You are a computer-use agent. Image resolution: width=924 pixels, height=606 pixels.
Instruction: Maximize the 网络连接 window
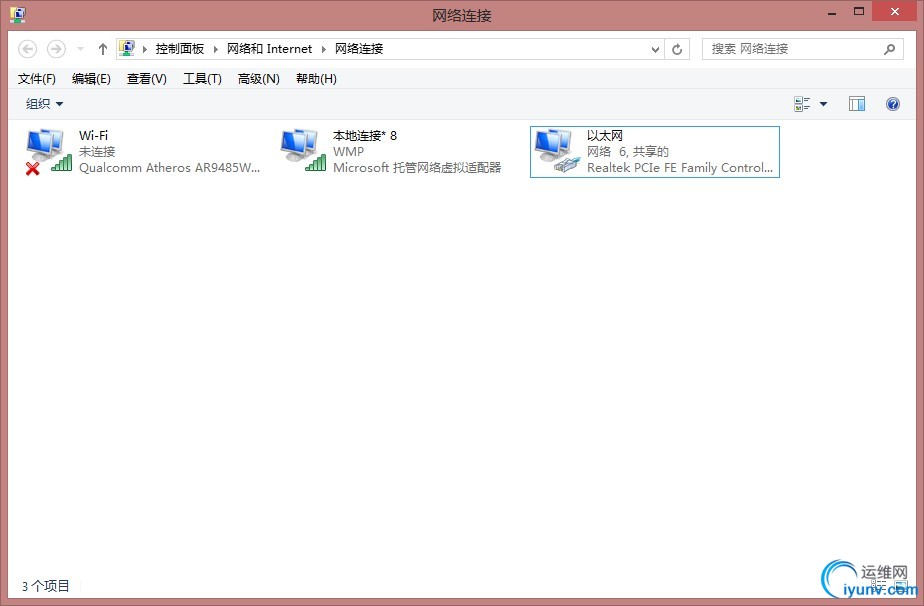point(859,12)
